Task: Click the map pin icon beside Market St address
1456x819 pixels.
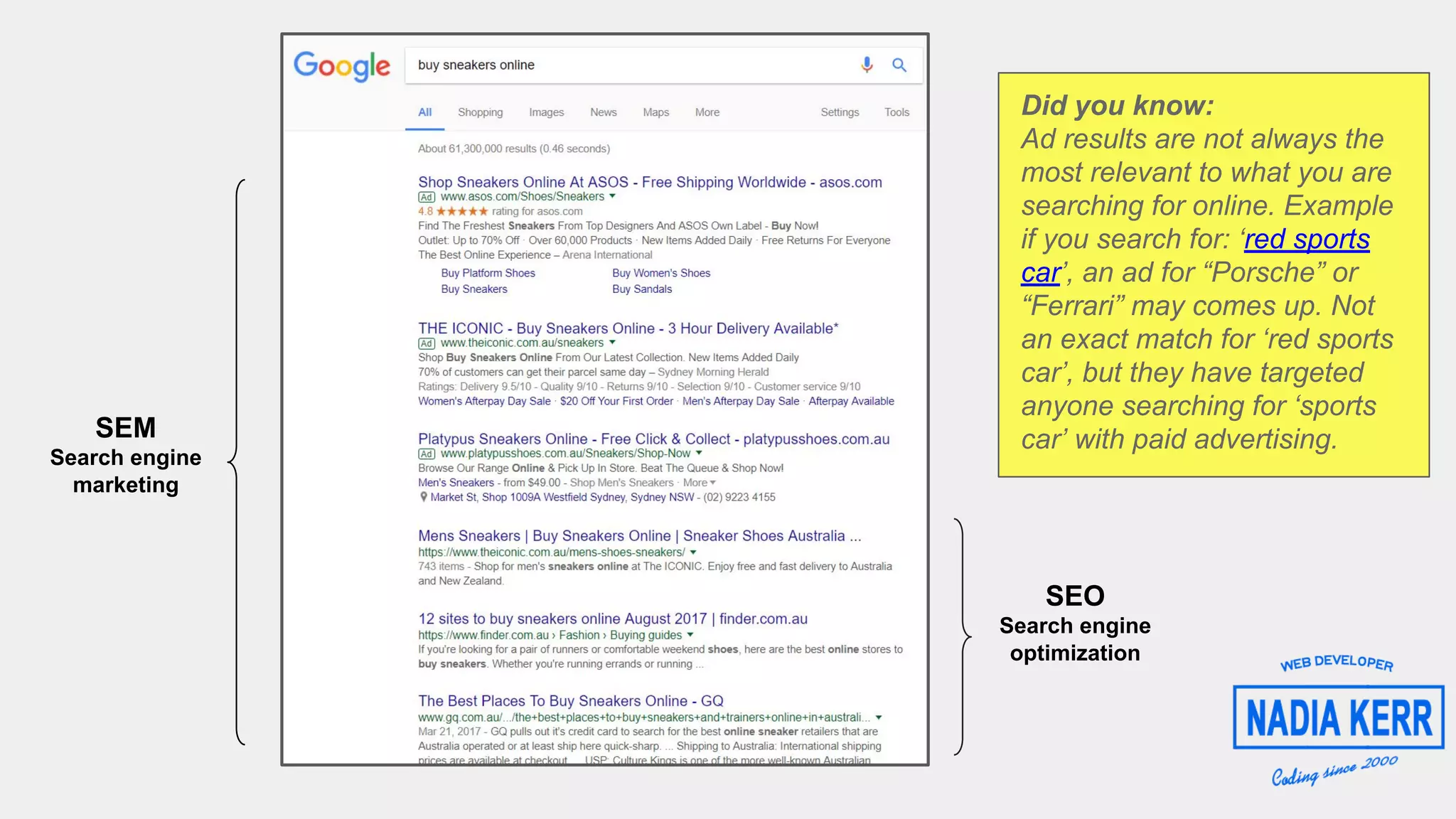Action: click(424, 497)
